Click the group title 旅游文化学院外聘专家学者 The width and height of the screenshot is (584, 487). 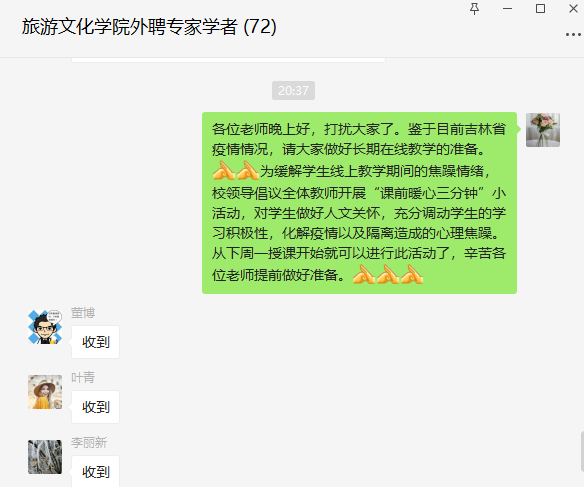pos(130,27)
